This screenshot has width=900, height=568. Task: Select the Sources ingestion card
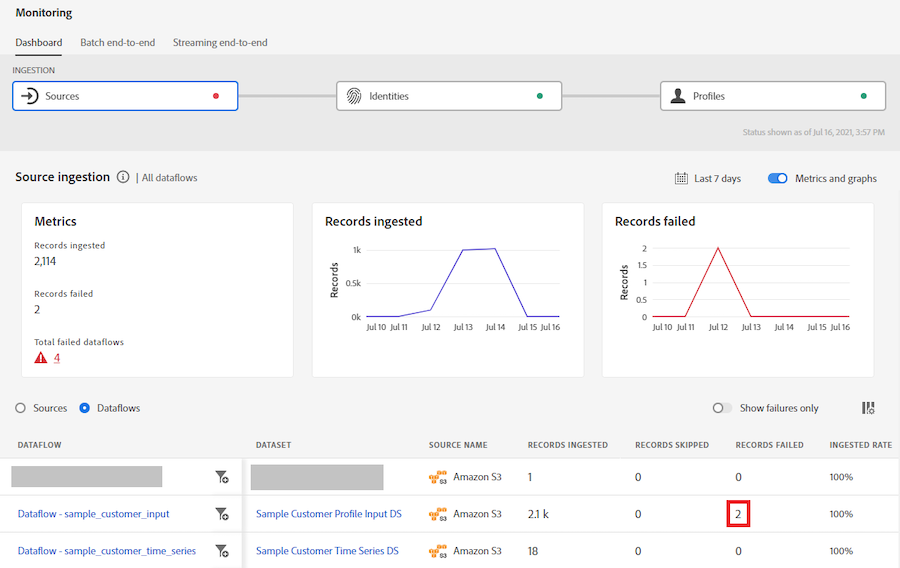[x=125, y=96]
